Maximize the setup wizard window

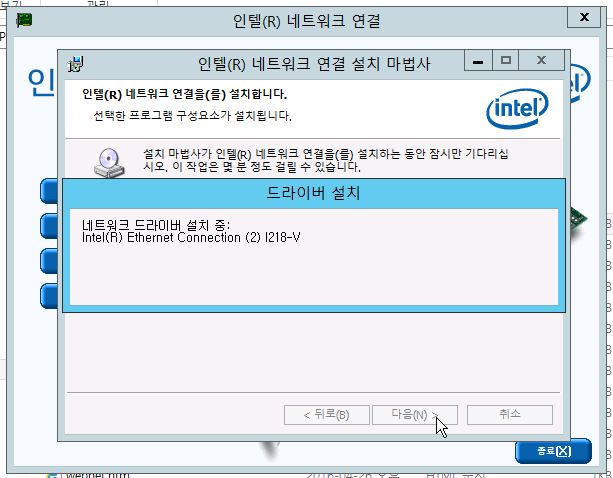click(x=505, y=61)
